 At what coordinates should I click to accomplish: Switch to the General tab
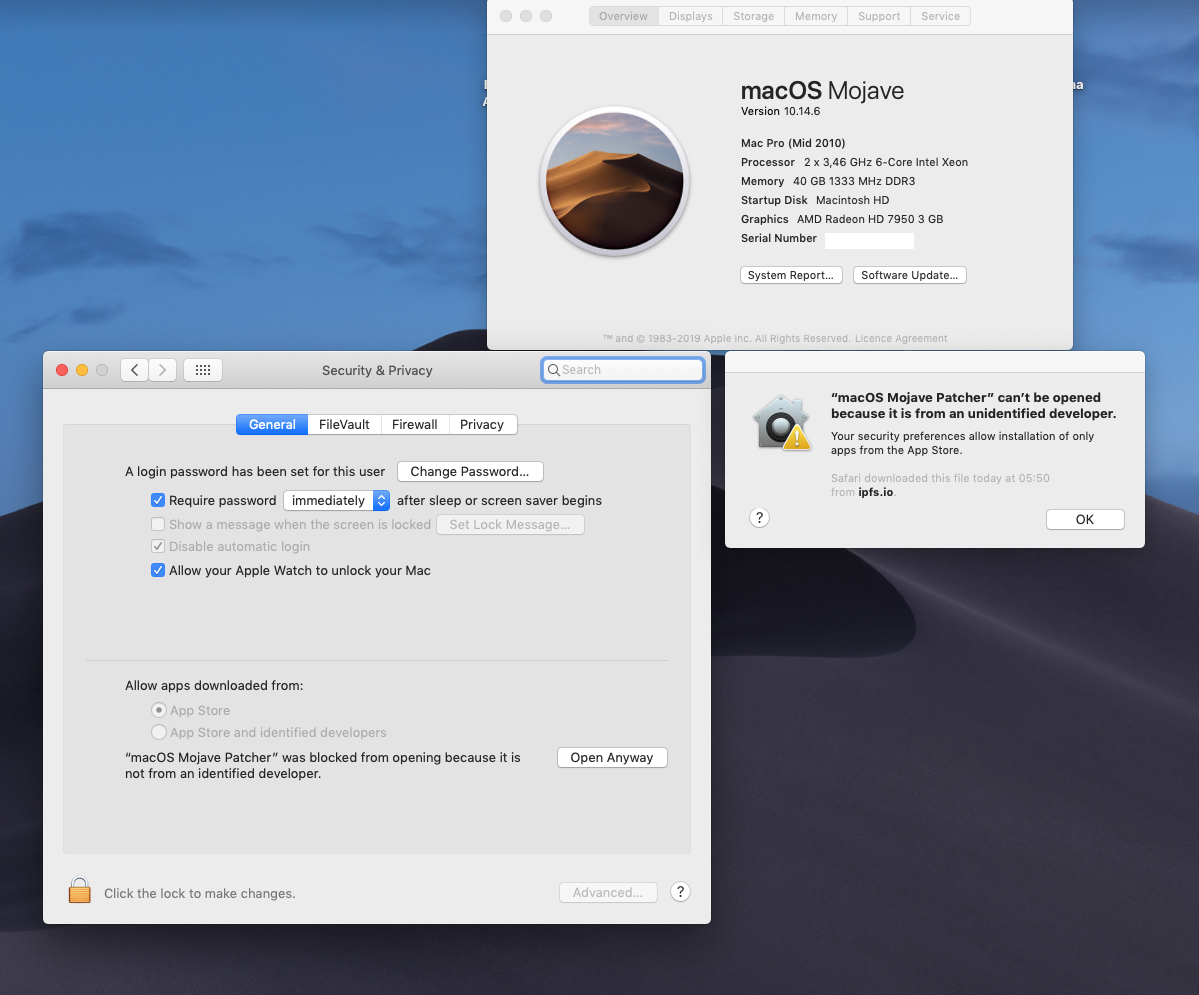pyautogui.click(x=272, y=424)
